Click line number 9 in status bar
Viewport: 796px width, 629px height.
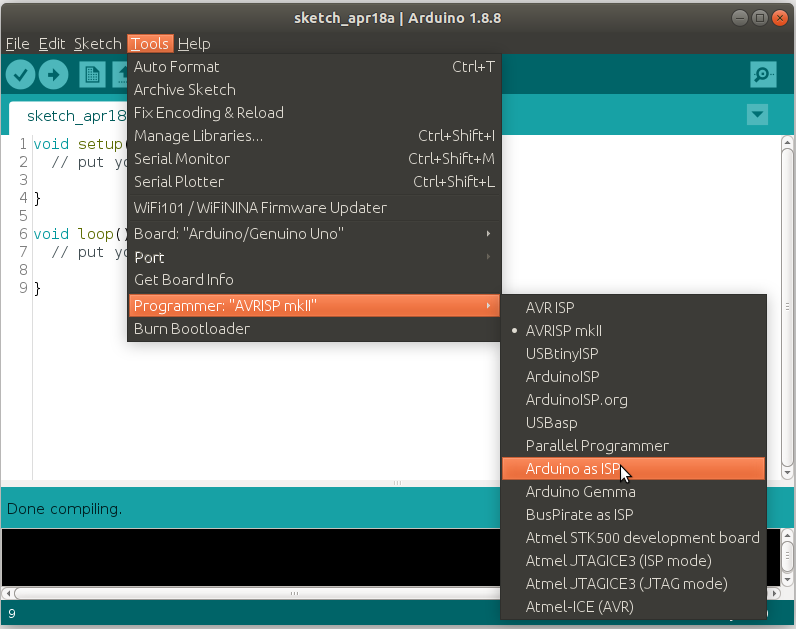pyautogui.click(x=12, y=614)
